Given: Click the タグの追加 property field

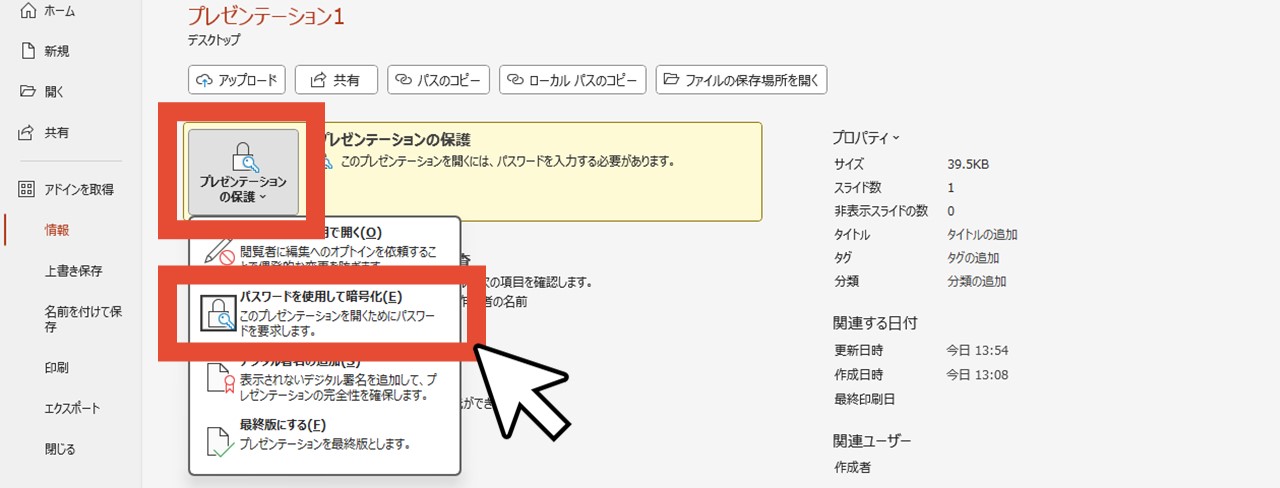Looking at the screenshot, I should (975, 258).
